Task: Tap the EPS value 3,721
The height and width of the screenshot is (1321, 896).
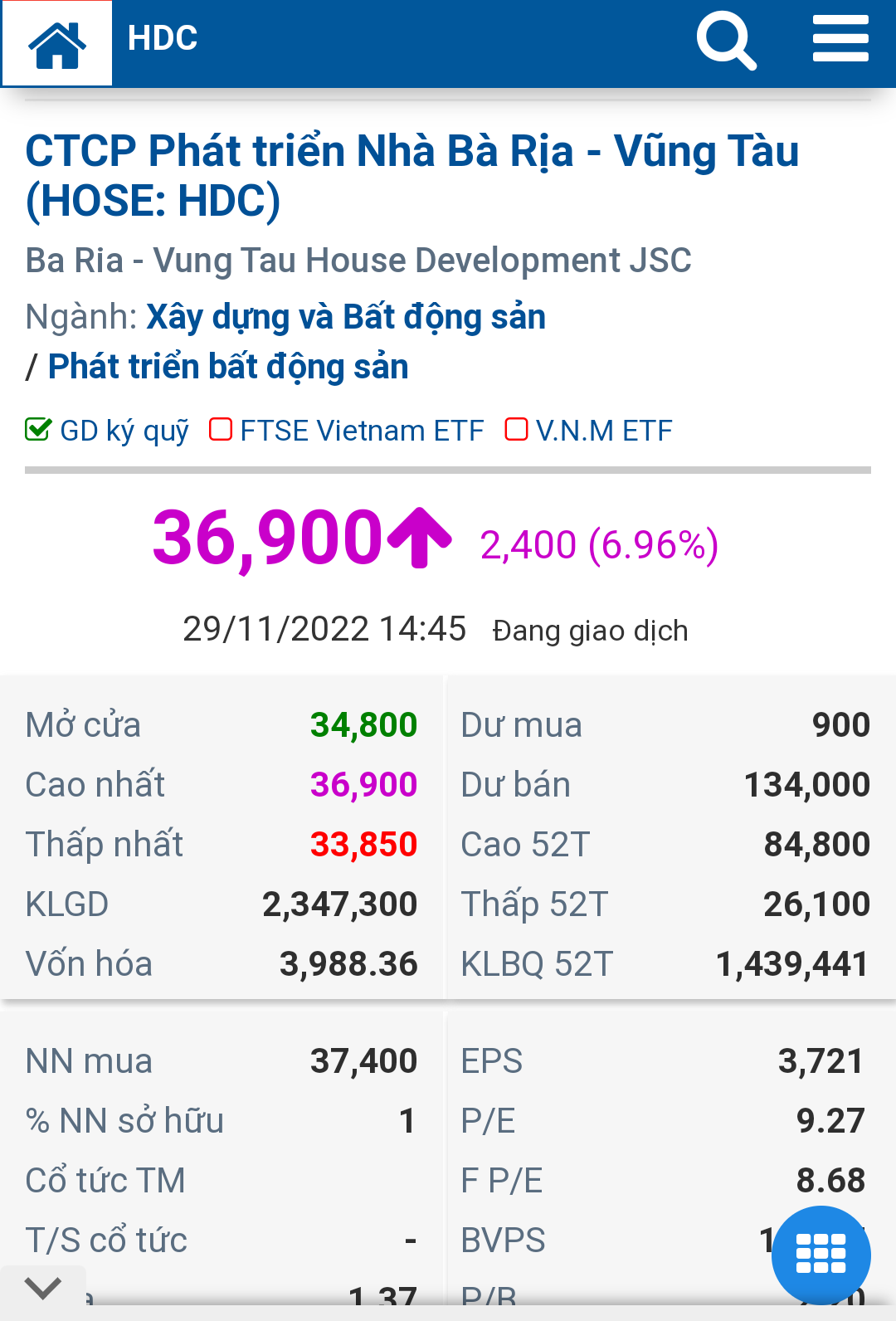Action: 821,1061
